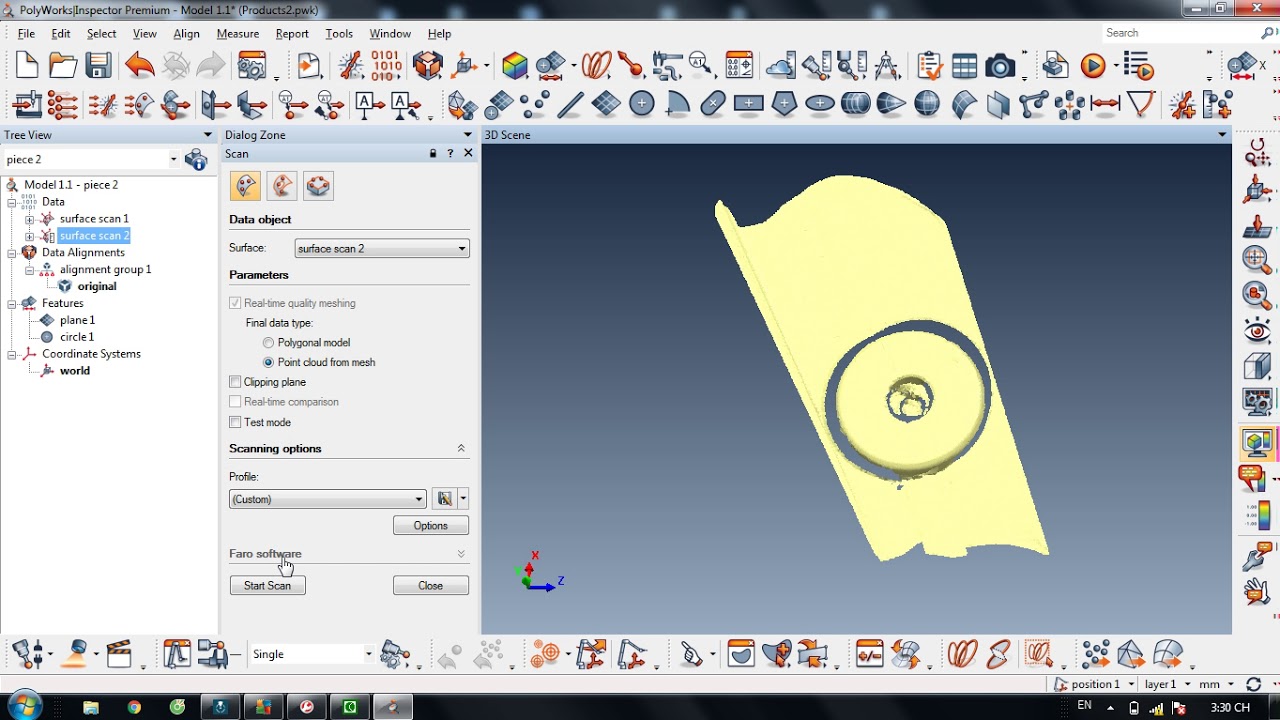This screenshot has height=720, width=1280.
Task: Open the Align menu
Action: 187,33
